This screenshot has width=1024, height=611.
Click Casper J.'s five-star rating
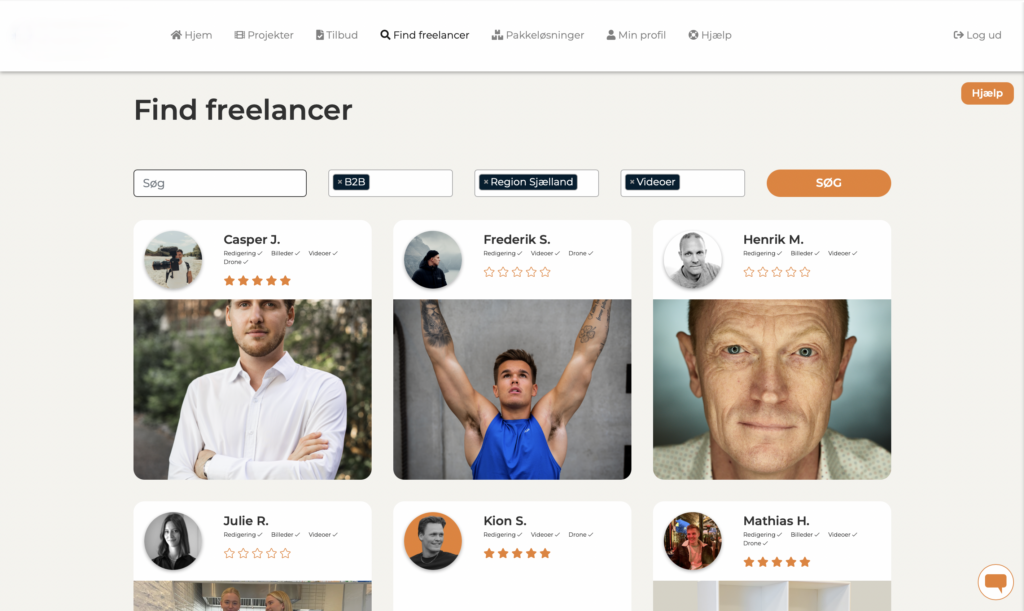pos(257,281)
